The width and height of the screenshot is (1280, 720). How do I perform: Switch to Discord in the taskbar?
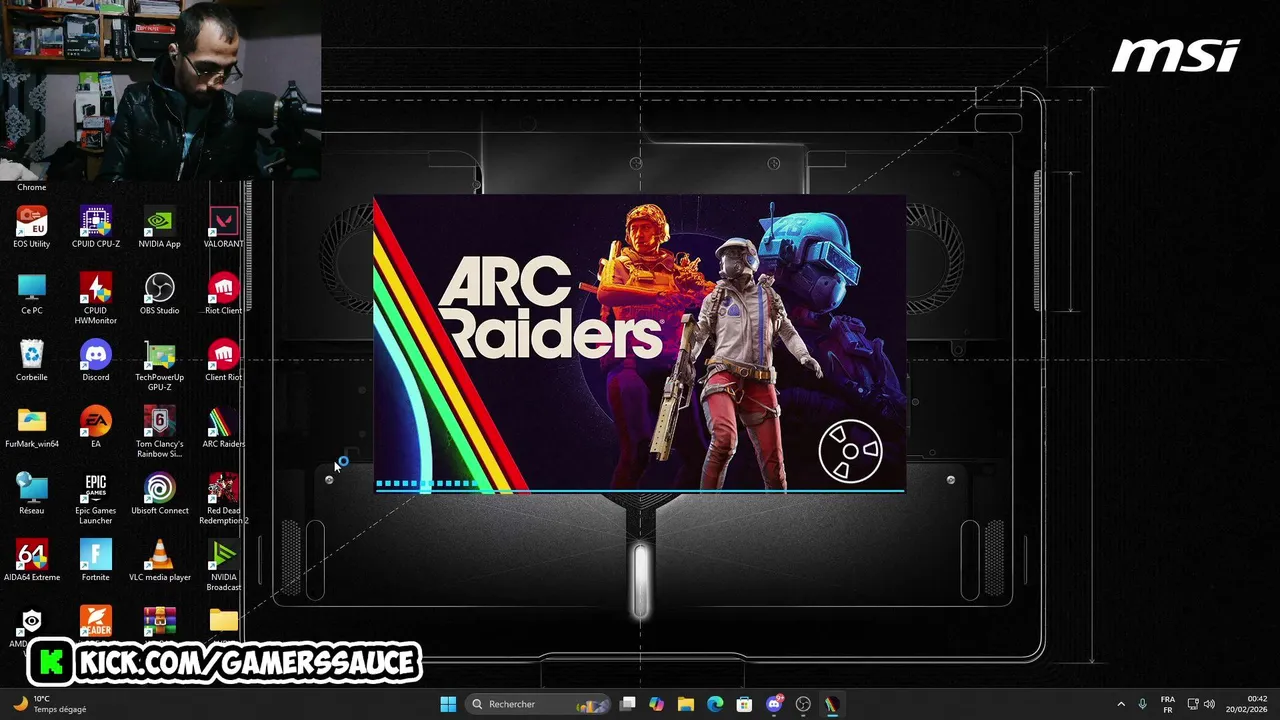pos(774,704)
